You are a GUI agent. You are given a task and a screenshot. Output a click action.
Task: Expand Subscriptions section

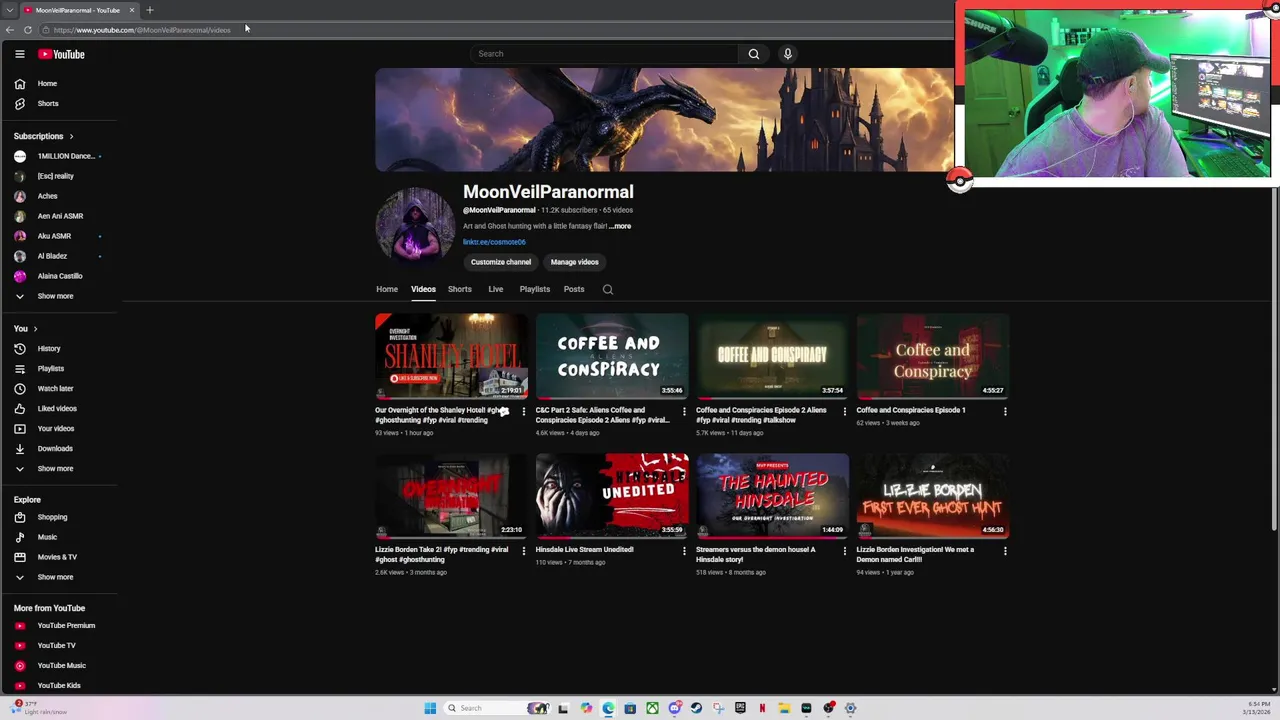[x=43, y=136]
